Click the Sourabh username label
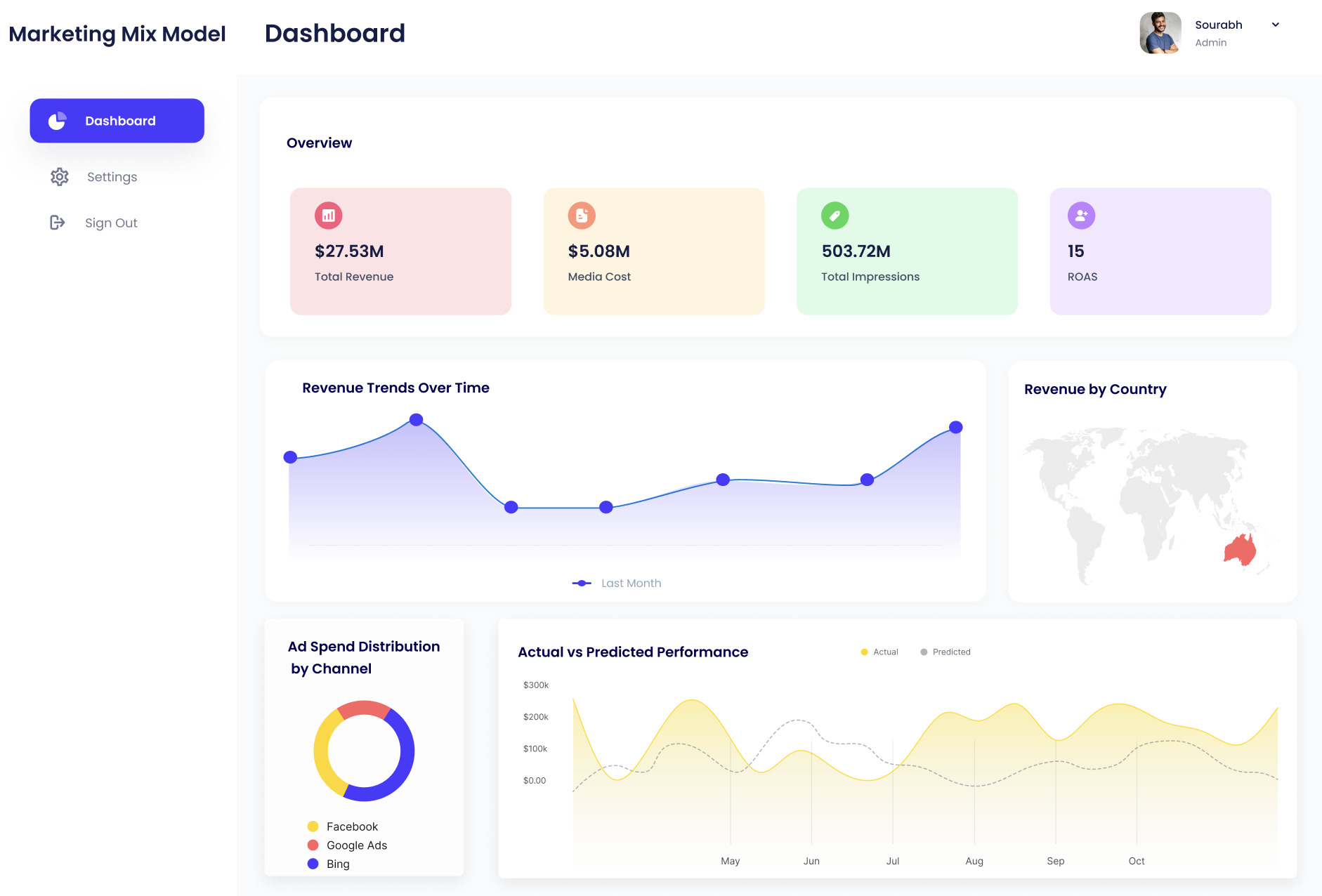 pyautogui.click(x=1218, y=25)
